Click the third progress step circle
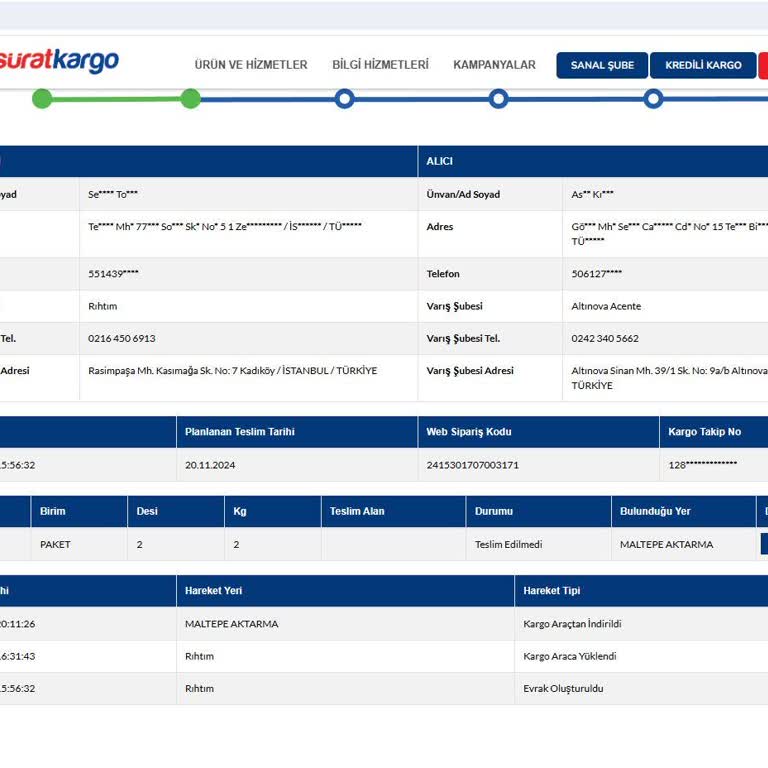The width and height of the screenshot is (768, 768). coord(344,99)
